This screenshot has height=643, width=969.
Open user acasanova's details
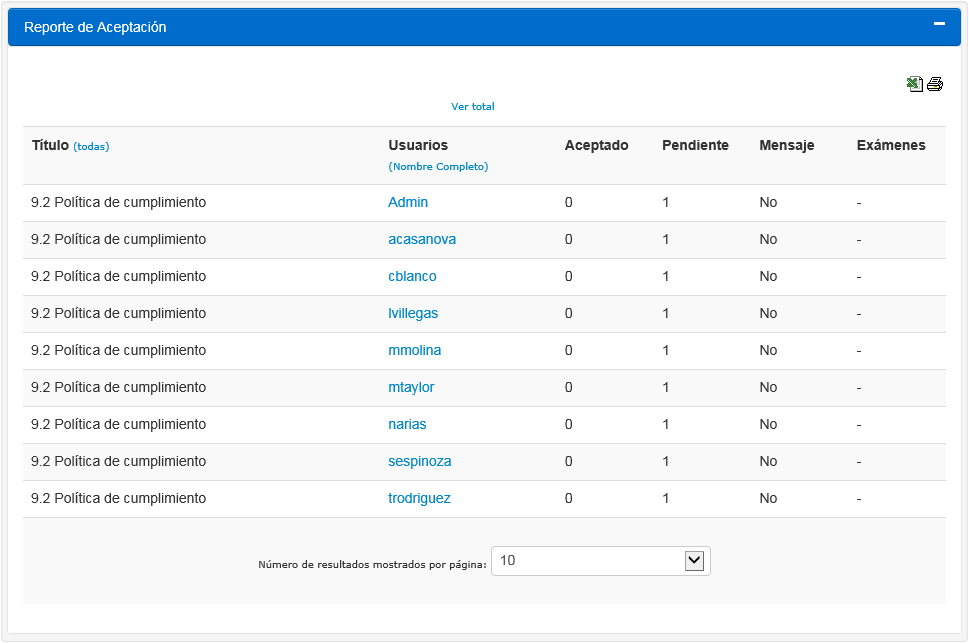click(x=422, y=240)
